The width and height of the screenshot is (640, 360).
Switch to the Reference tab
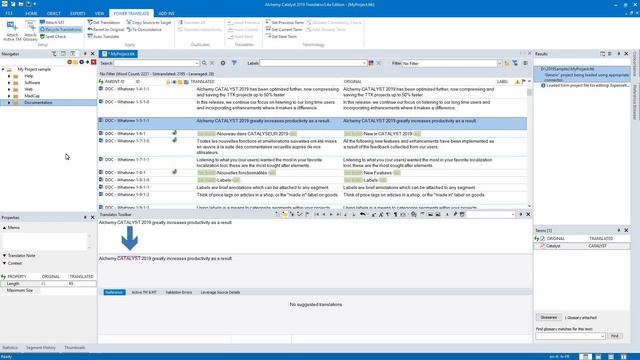point(114,292)
